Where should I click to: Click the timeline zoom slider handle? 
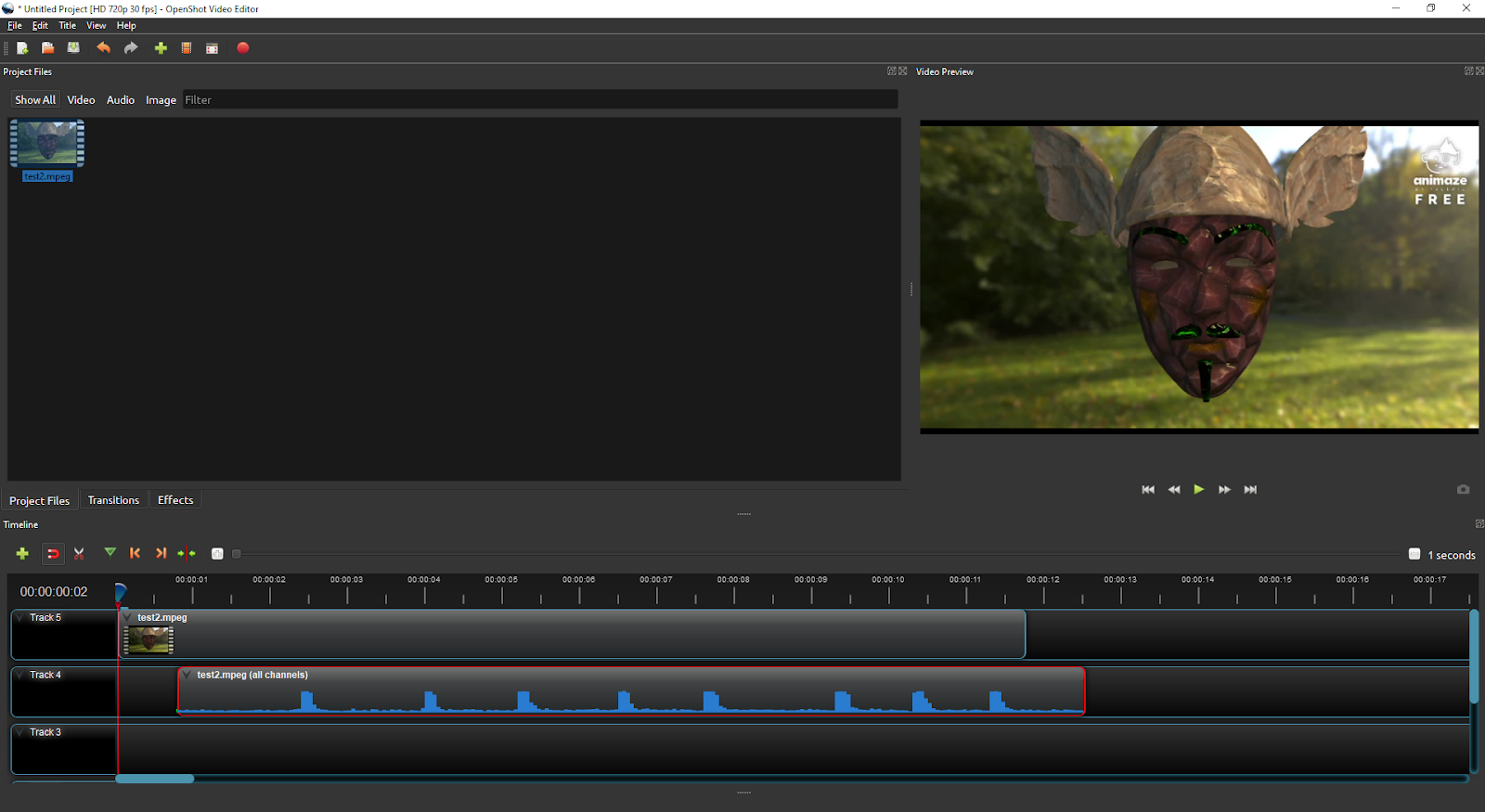(x=237, y=554)
